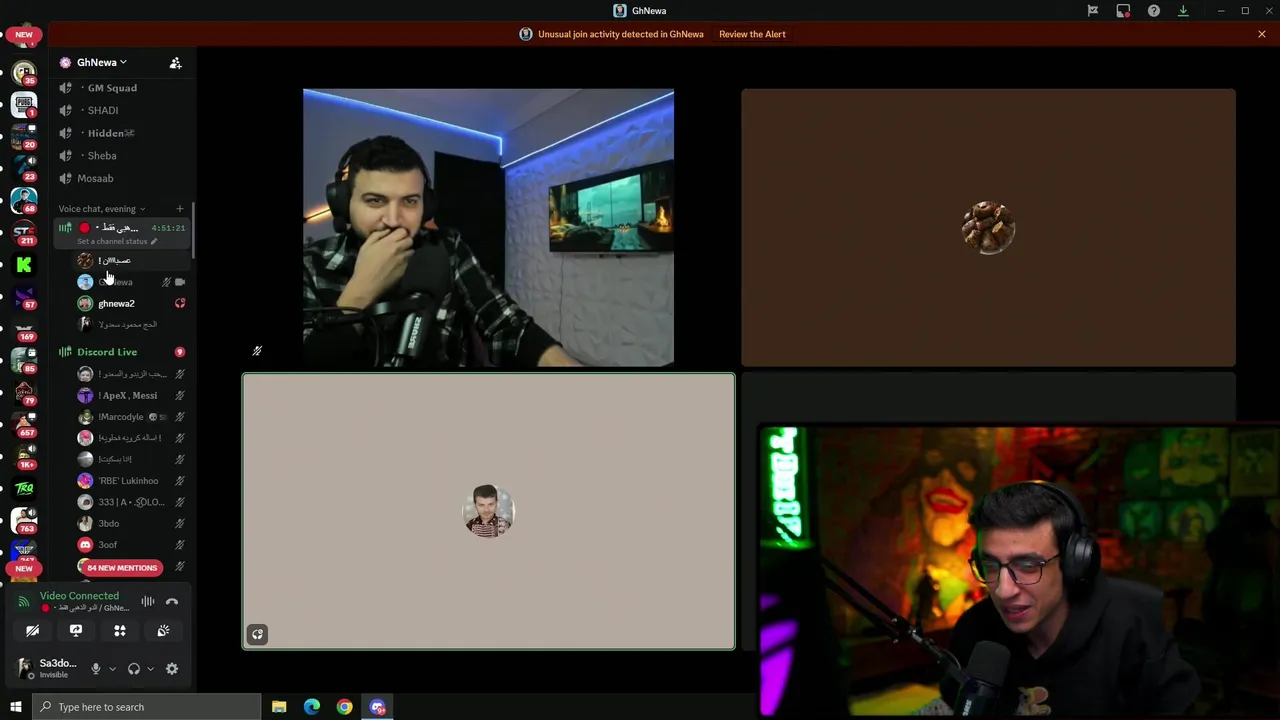Open Google Chrome from taskbar
Screen dimensions: 1280x720
point(344,707)
